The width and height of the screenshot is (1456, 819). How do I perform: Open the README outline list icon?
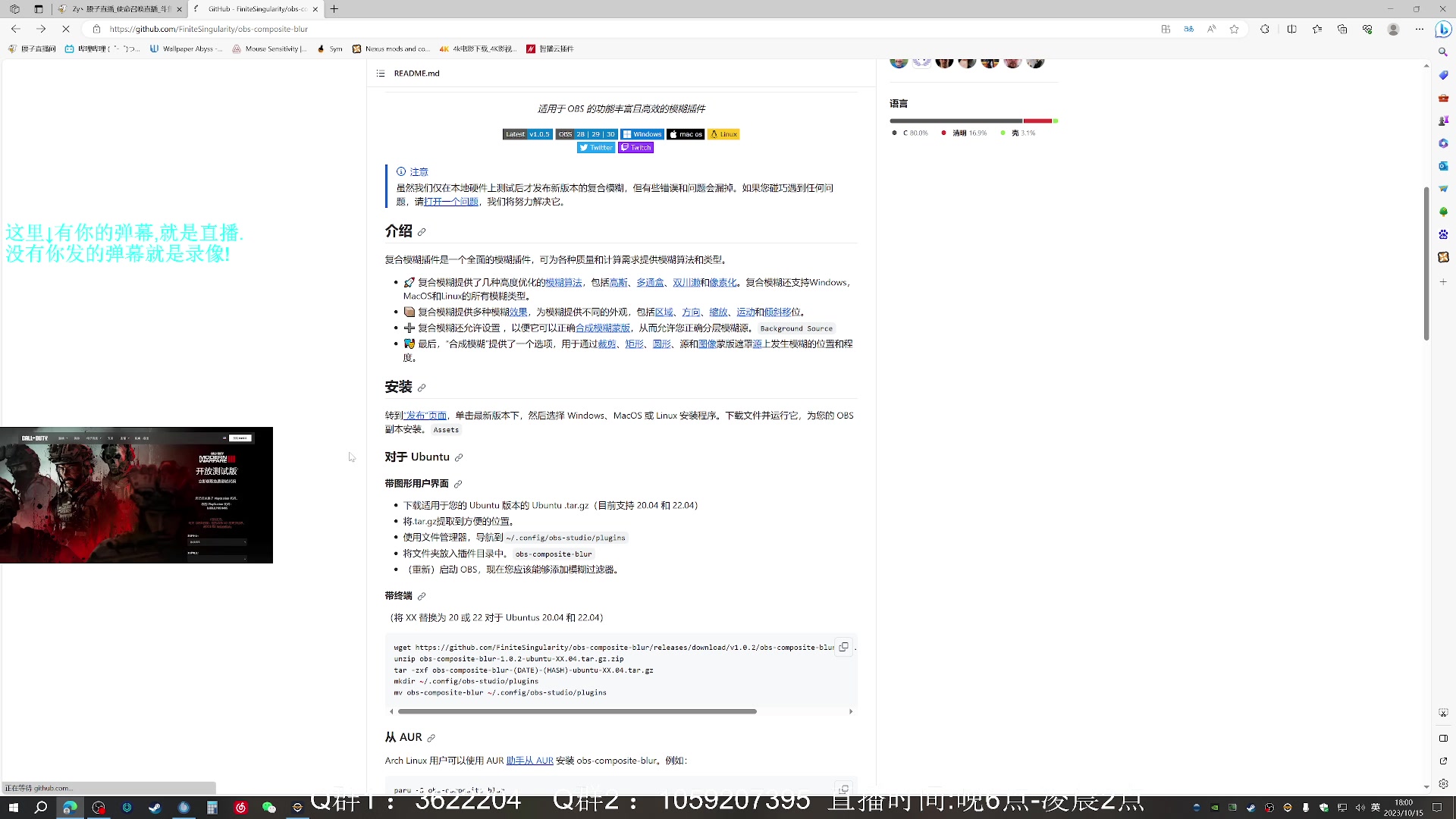[380, 74]
